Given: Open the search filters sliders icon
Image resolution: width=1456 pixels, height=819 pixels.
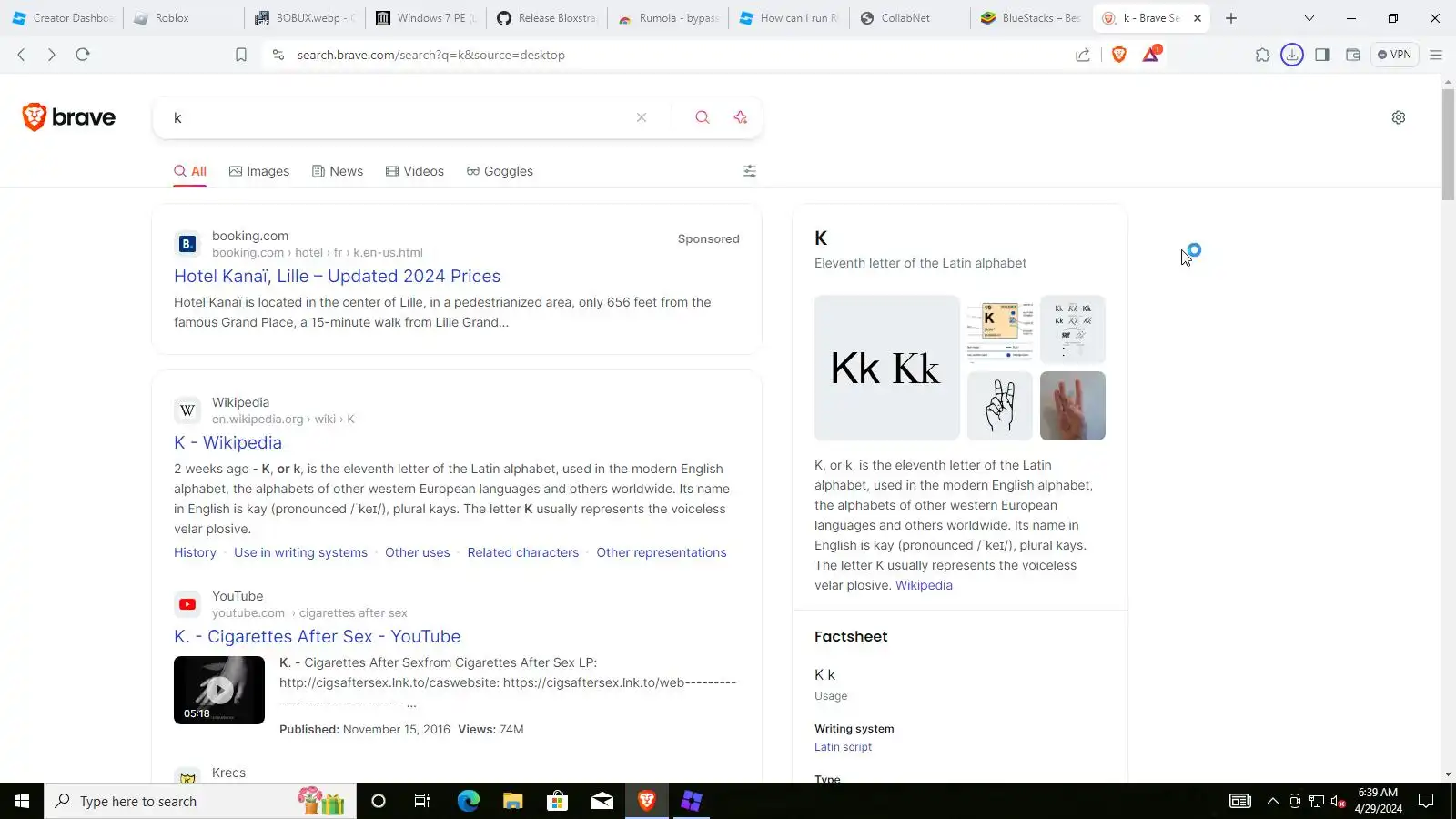Looking at the screenshot, I should (750, 171).
